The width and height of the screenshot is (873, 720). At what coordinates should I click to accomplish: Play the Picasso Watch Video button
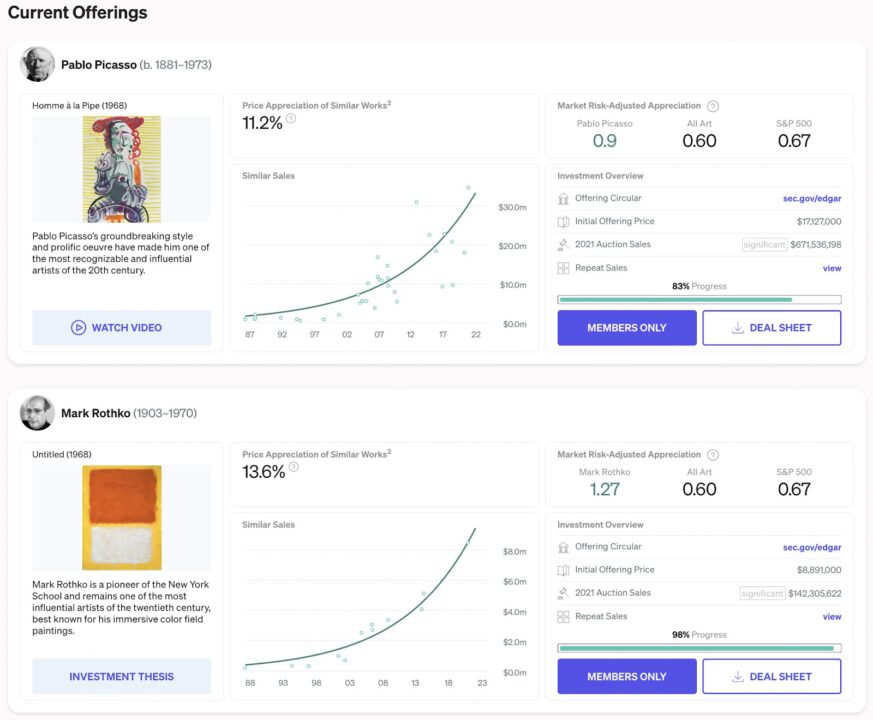coord(121,327)
